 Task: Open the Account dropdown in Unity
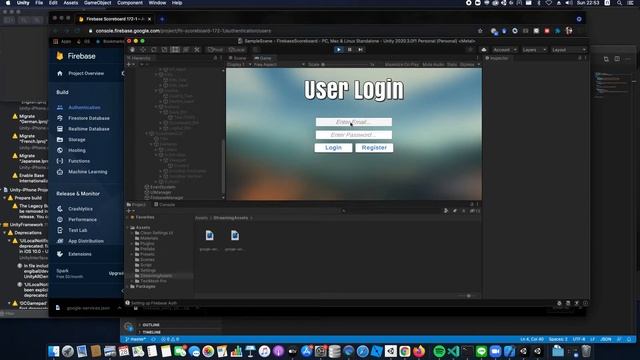pos(505,50)
